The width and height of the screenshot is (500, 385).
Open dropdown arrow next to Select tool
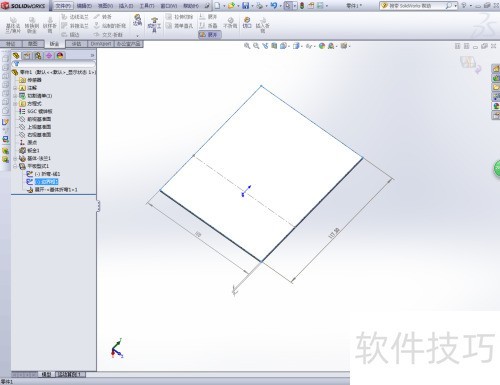(x=295, y=6)
